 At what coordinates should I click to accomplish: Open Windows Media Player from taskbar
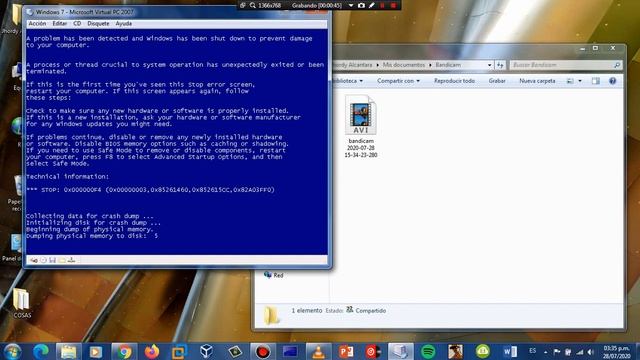click(96, 351)
